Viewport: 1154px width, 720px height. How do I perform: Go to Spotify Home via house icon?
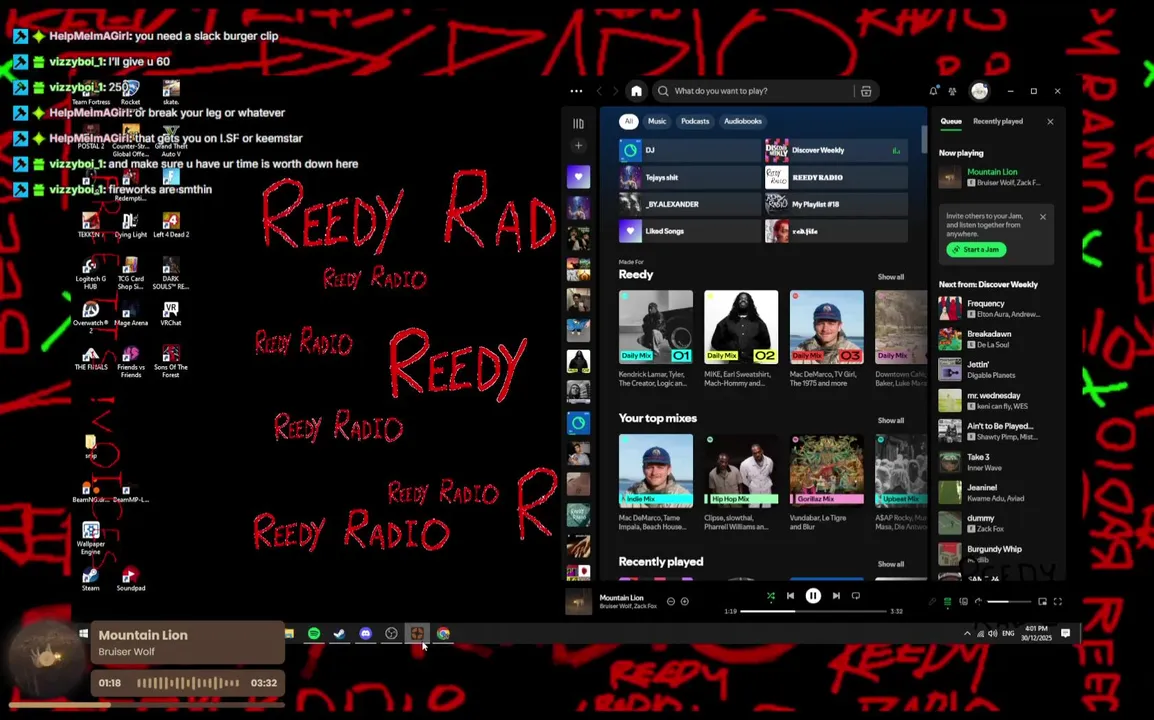click(x=636, y=91)
